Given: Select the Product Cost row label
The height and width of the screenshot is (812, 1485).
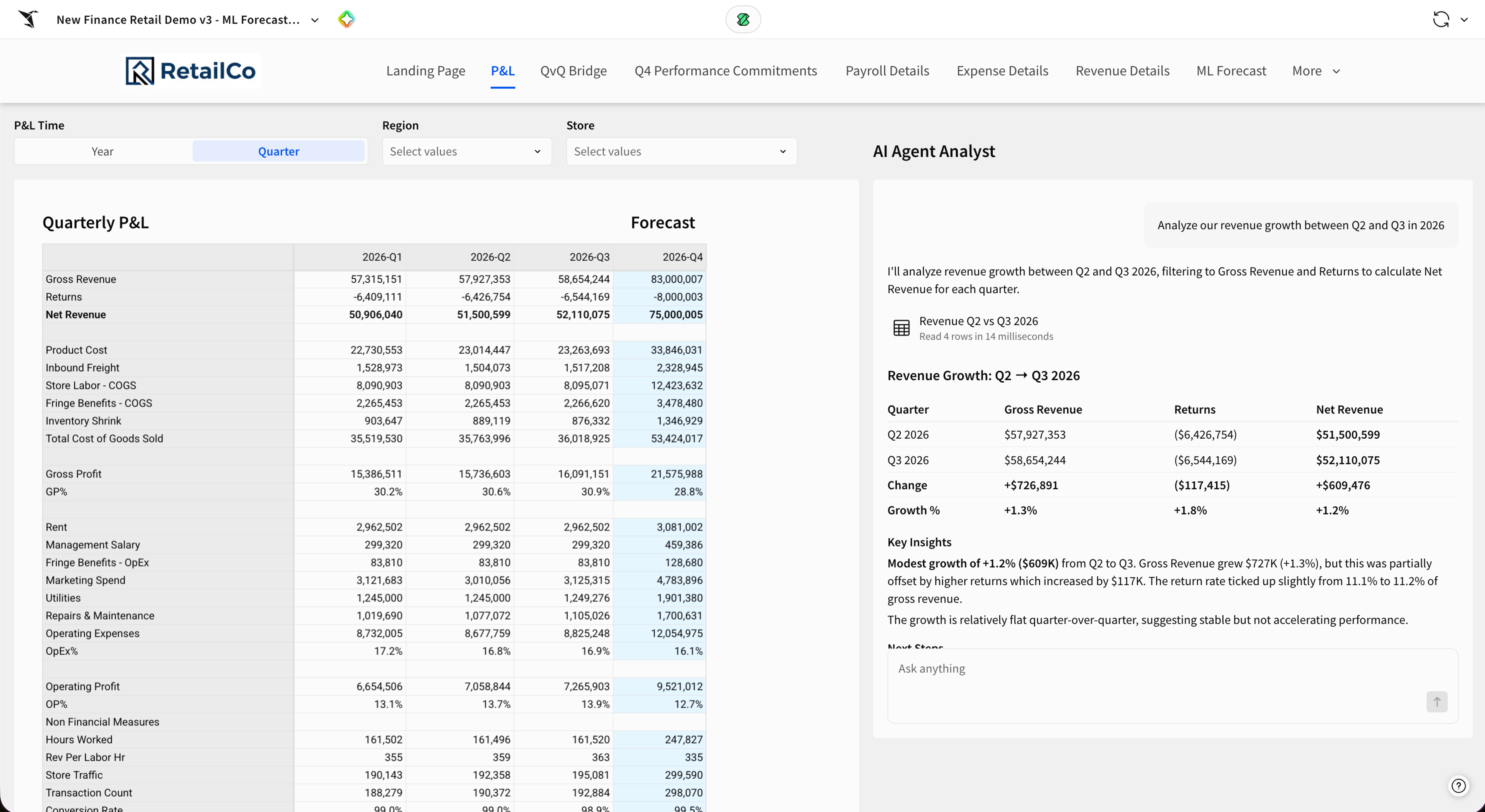Looking at the screenshot, I should click(76, 350).
